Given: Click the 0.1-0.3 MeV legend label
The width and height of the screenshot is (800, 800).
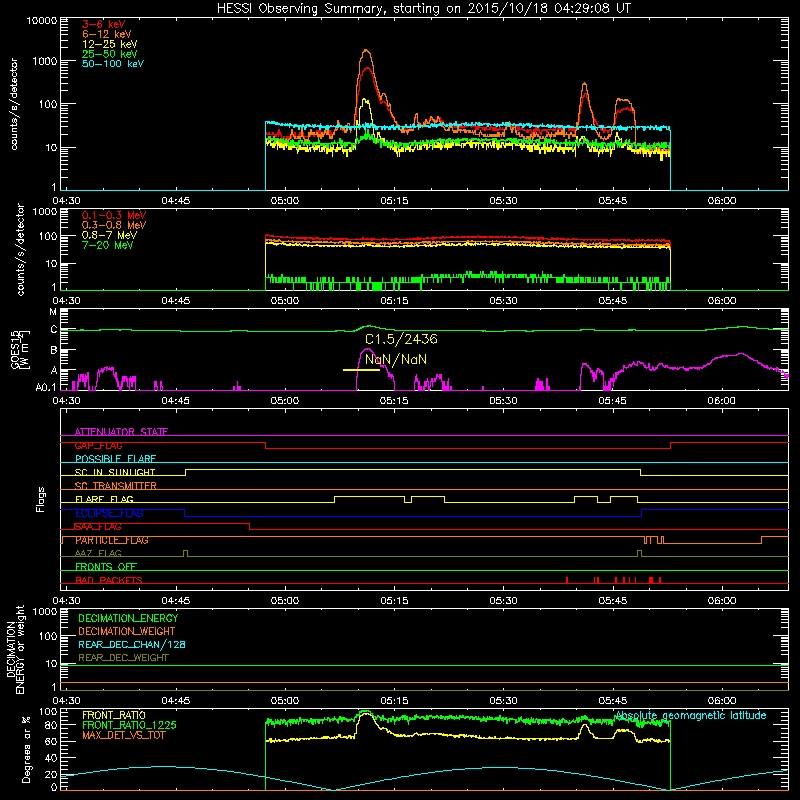Looking at the screenshot, I should coord(114,215).
